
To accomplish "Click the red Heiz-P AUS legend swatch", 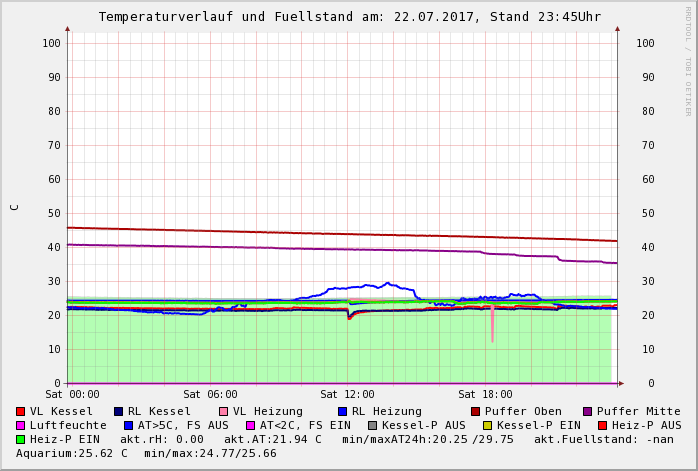I will pos(601,426).
